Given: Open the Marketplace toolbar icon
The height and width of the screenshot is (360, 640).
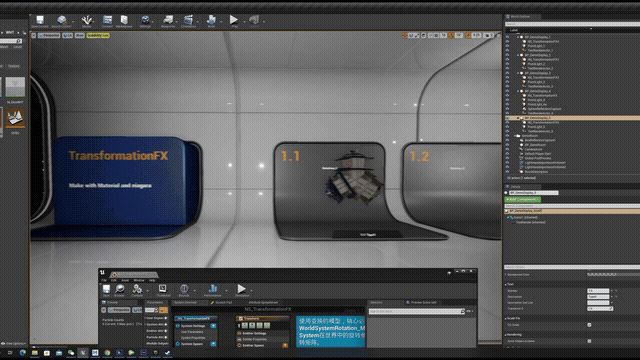Looking at the screenshot, I should coord(124,21).
